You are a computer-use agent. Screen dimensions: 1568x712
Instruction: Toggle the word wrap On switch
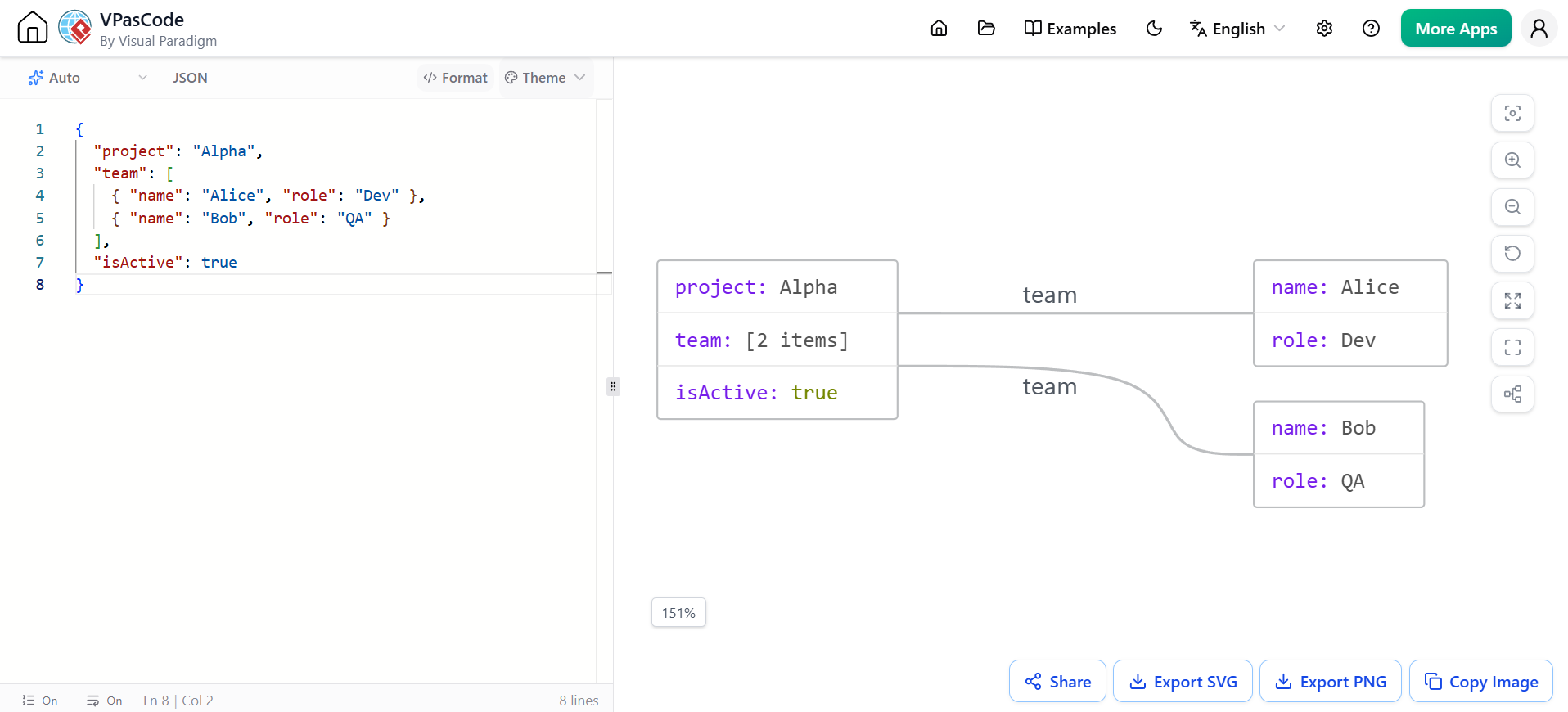tap(105, 701)
